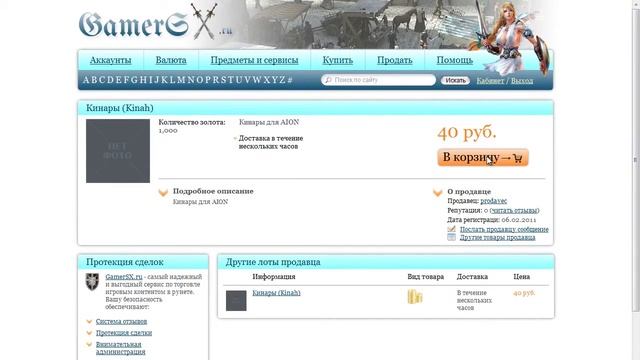Collapse the Подробное описание section arrow
This screenshot has height=360, width=640.
tap(163, 192)
